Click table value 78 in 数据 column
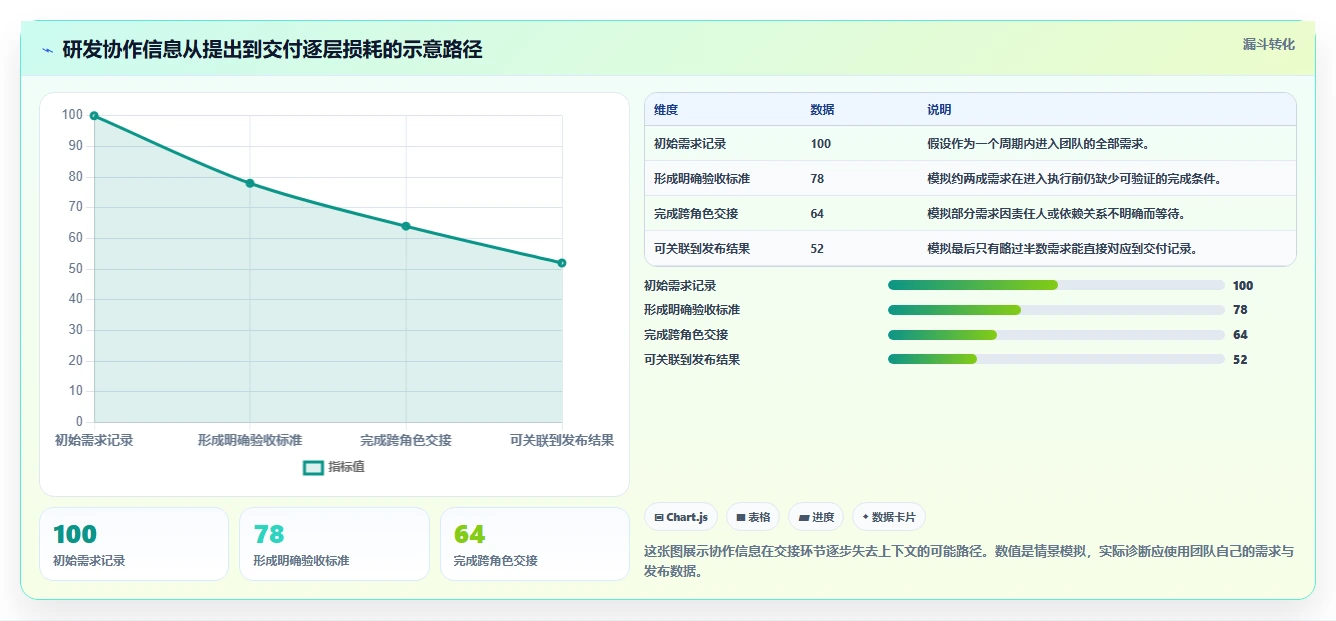1336x621 pixels. [x=817, y=179]
